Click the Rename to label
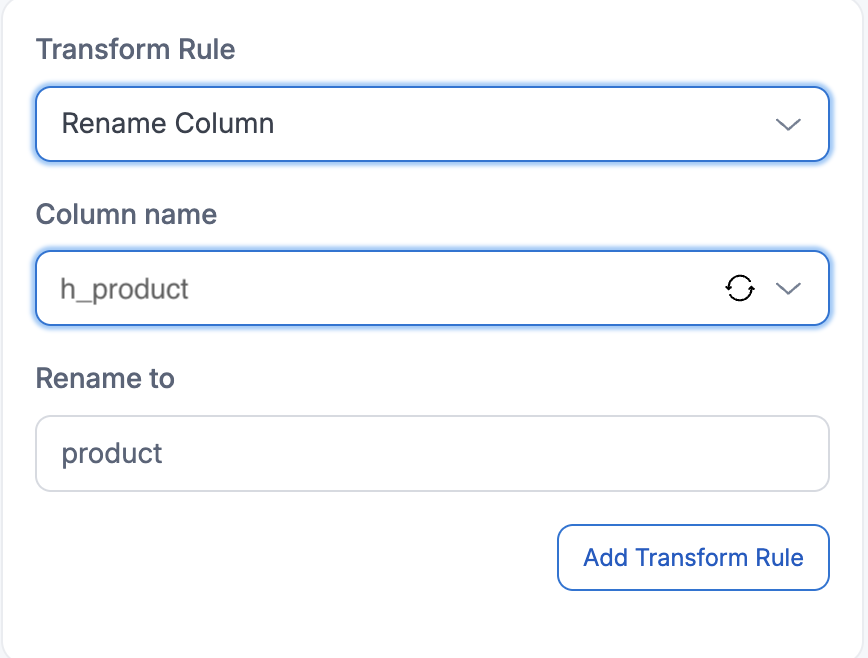The width and height of the screenshot is (868, 658). point(105,378)
